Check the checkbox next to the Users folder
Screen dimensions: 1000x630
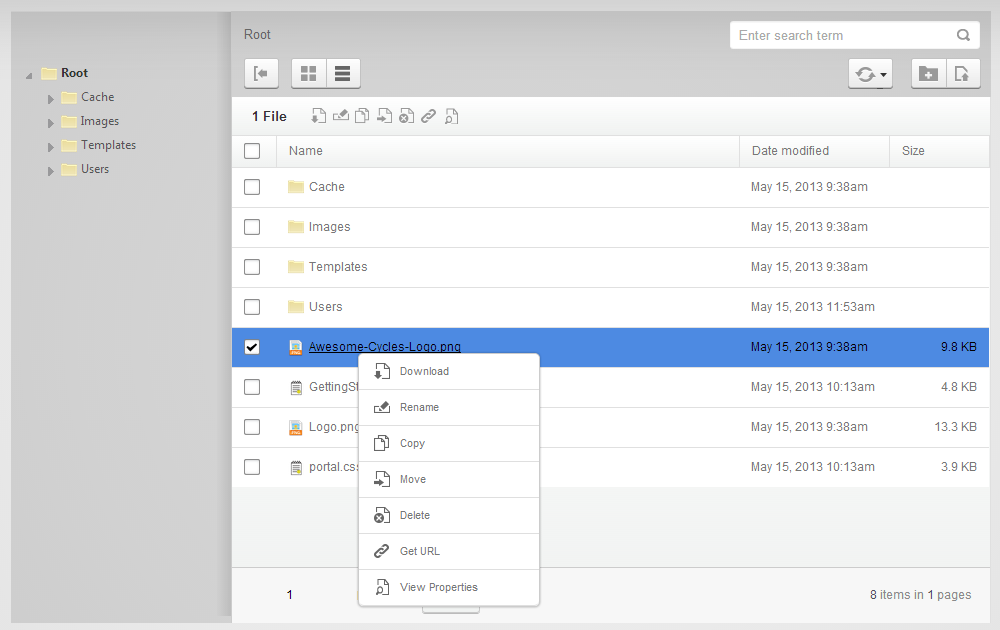(x=252, y=307)
